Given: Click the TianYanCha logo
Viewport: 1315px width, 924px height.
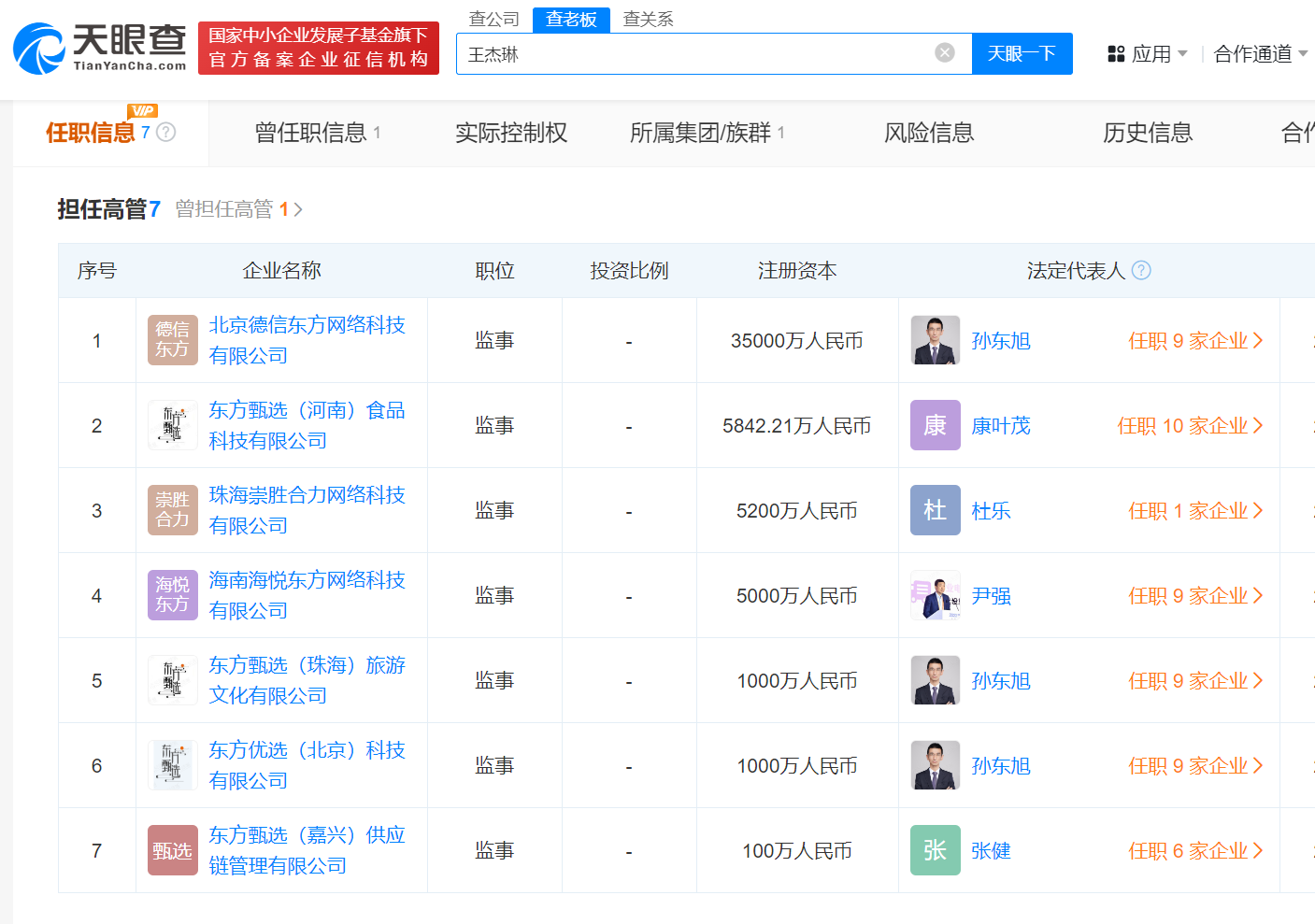Looking at the screenshot, I should point(100,49).
